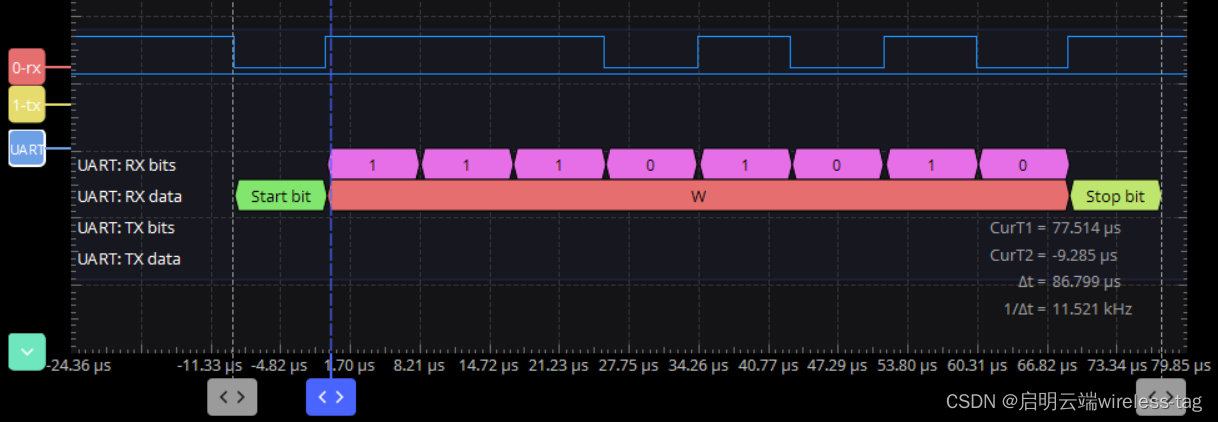Click the blue cursor handle
1218x422 pixels.
(x=330, y=397)
